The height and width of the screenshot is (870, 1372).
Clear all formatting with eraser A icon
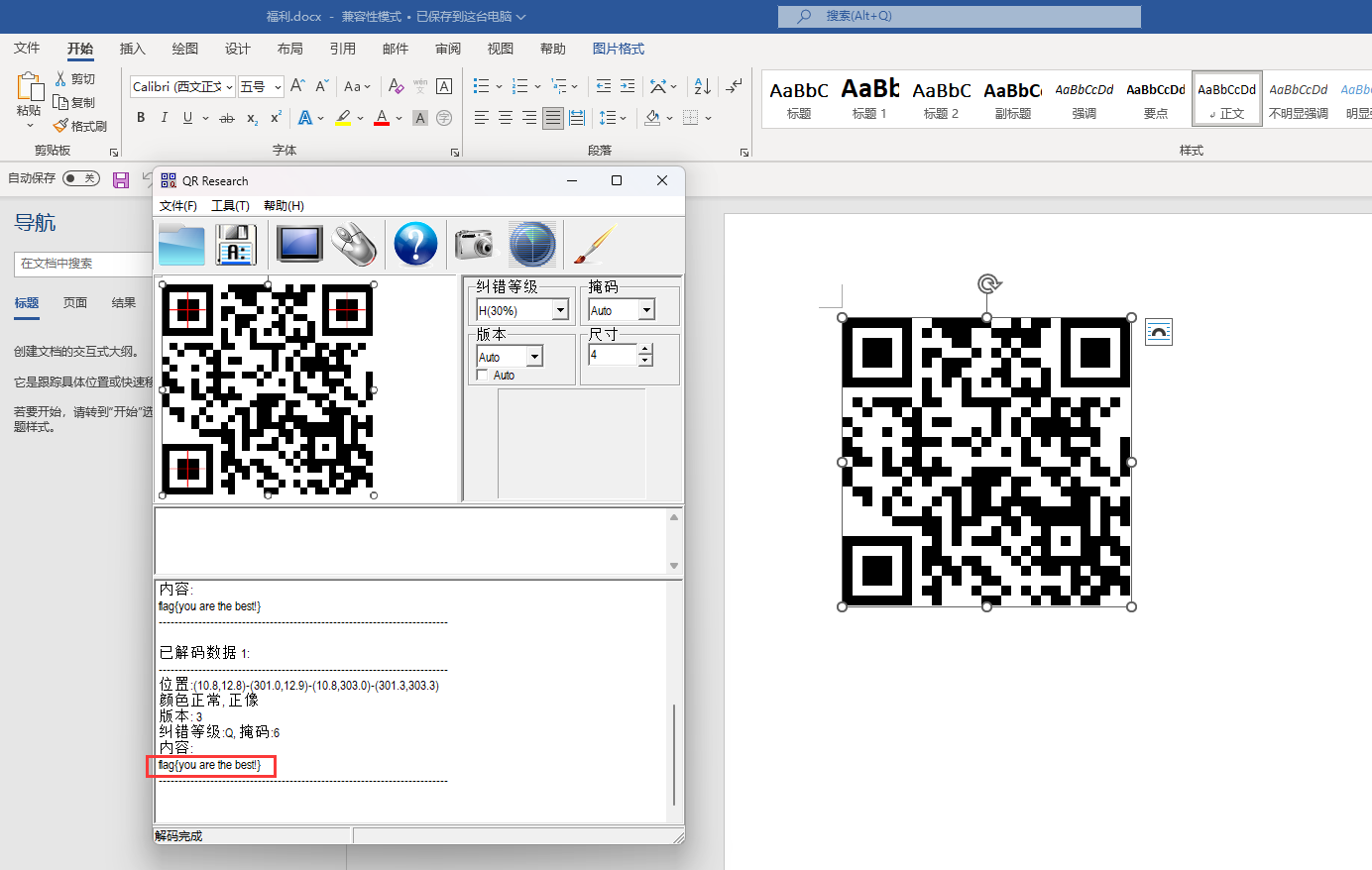coord(396,86)
